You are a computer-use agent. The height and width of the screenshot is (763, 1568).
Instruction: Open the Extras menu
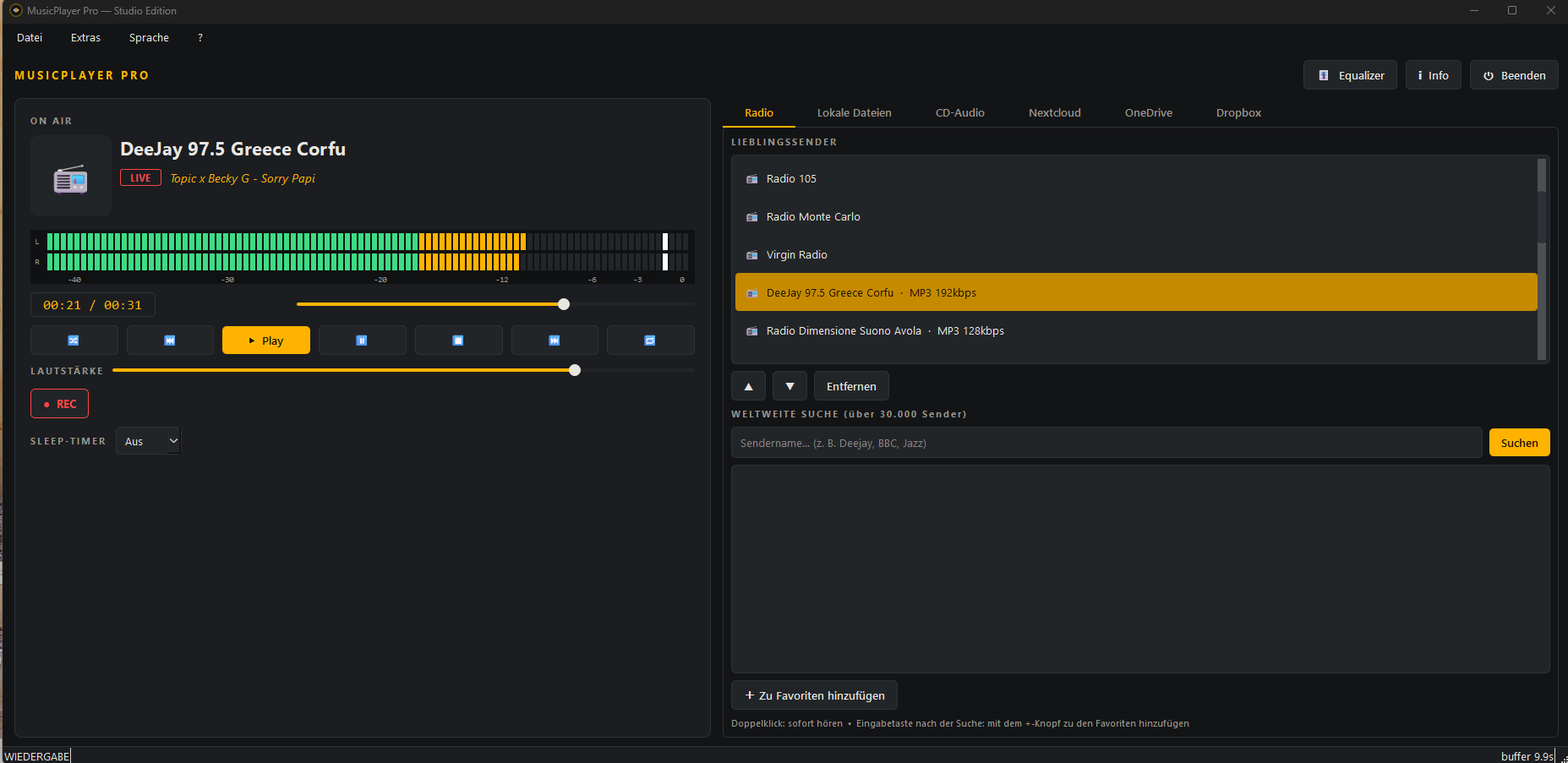coord(85,38)
